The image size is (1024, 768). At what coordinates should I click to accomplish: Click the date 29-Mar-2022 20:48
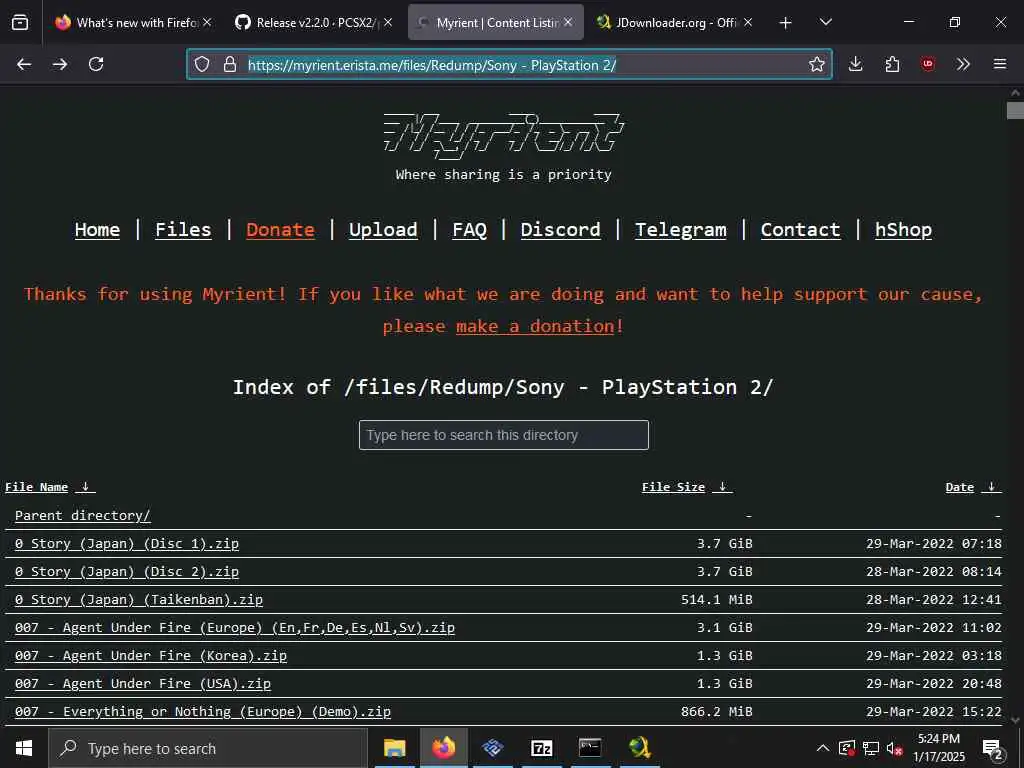click(934, 684)
